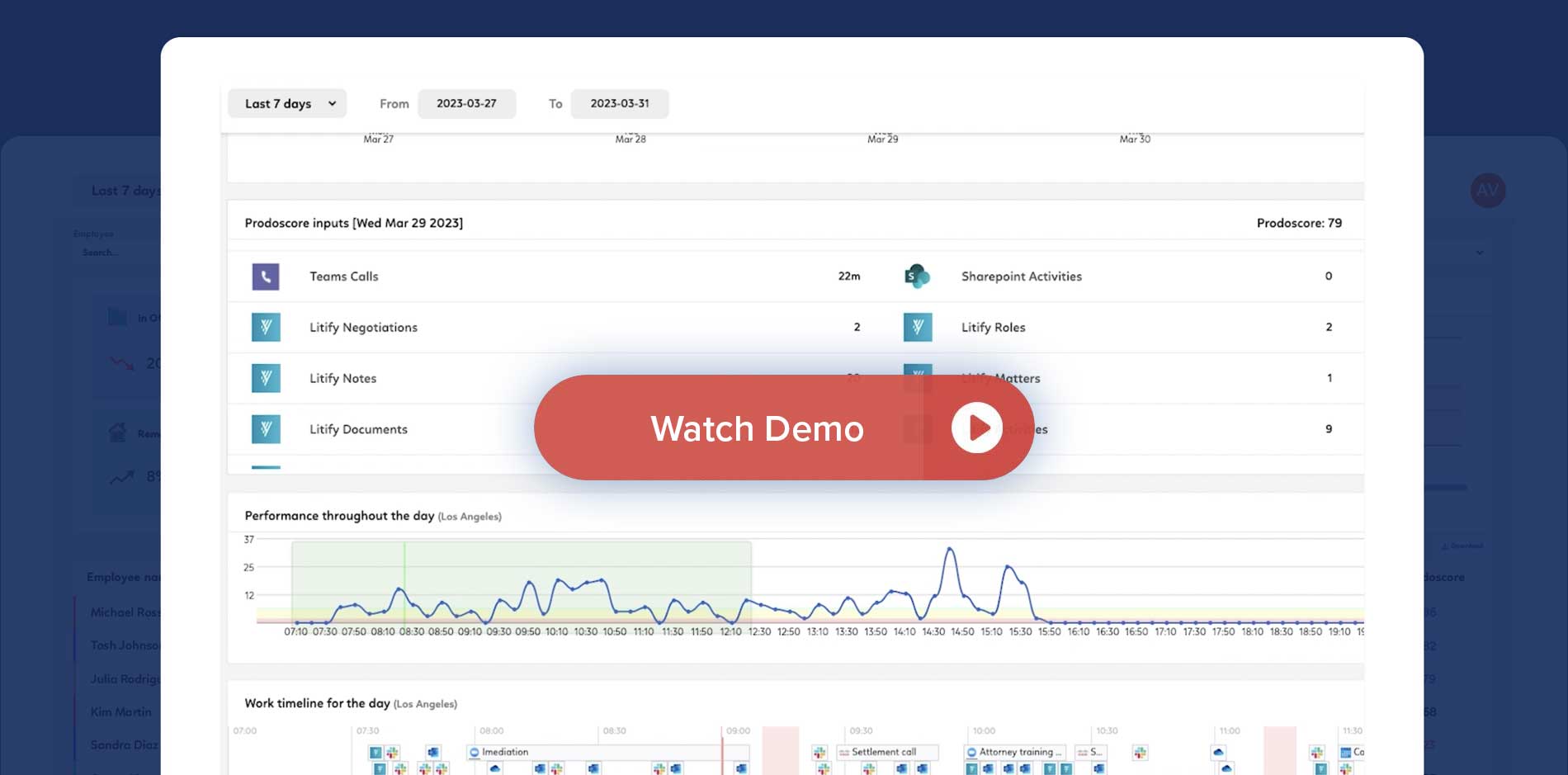Screen dimensions: 1568x775
Task: Click the Employee search box in background
Action: [117, 253]
